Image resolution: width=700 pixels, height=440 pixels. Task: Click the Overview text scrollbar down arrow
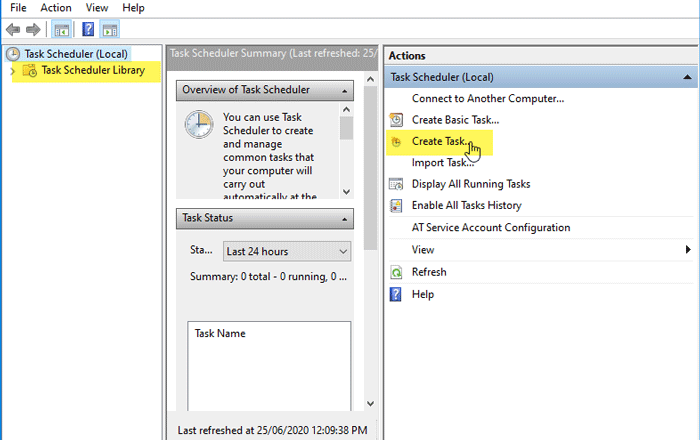(x=346, y=191)
